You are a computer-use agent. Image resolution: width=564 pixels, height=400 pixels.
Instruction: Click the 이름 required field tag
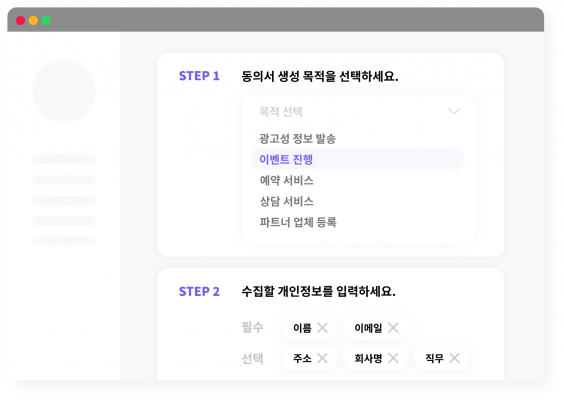[310, 328]
